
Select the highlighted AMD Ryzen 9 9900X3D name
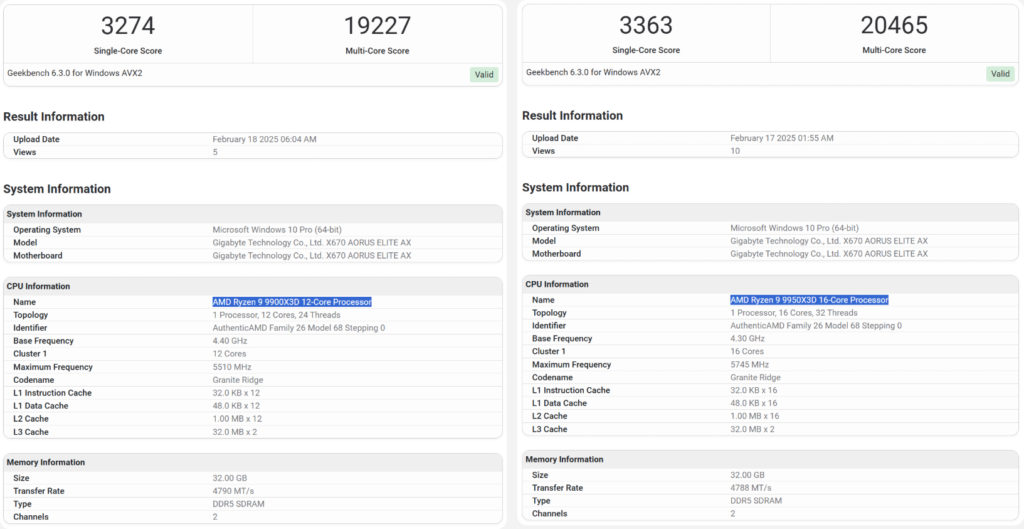[292, 302]
